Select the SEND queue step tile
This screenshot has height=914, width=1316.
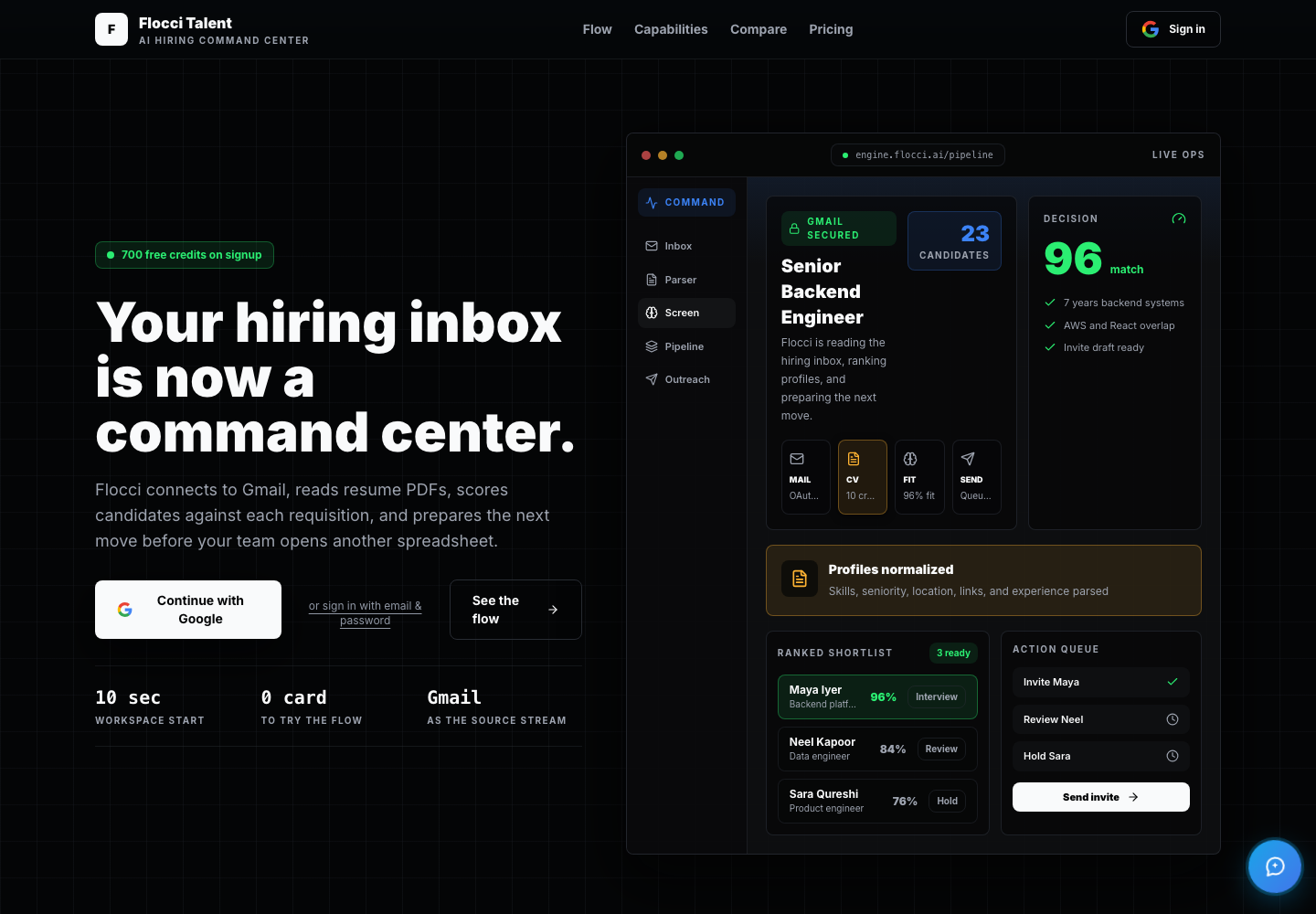point(977,477)
